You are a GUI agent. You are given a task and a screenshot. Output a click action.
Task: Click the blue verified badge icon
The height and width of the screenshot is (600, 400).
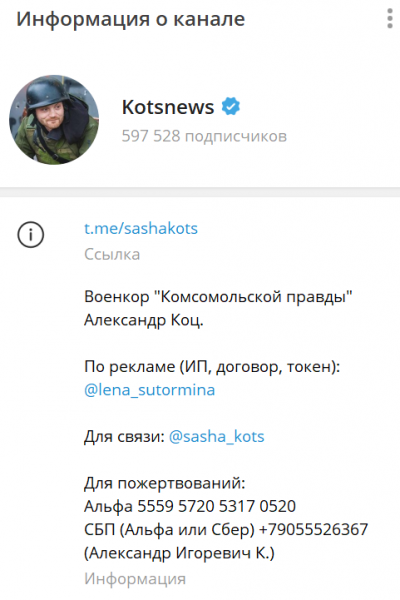pos(231,107)
